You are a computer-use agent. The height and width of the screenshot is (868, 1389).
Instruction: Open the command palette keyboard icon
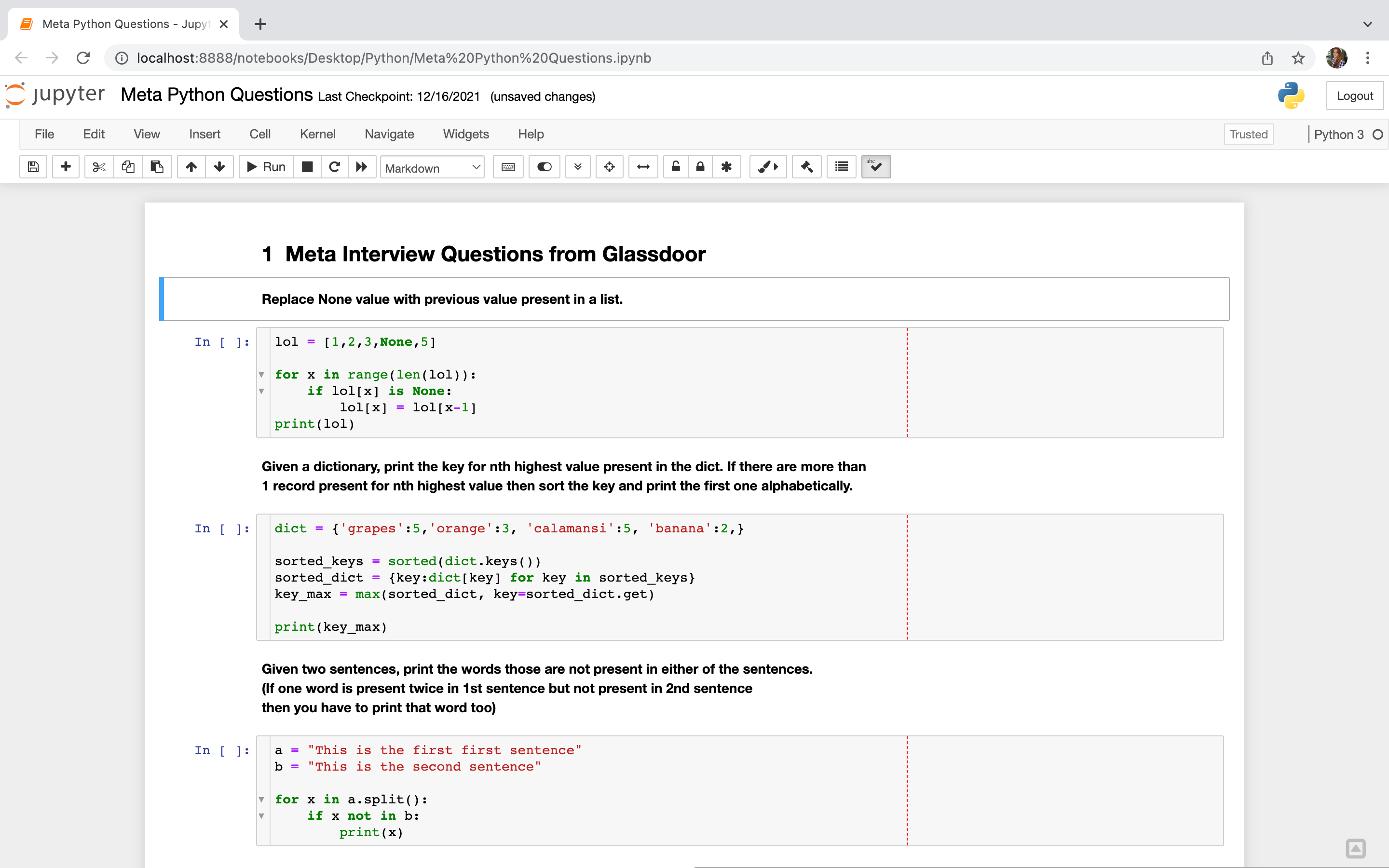coord(508,167)
